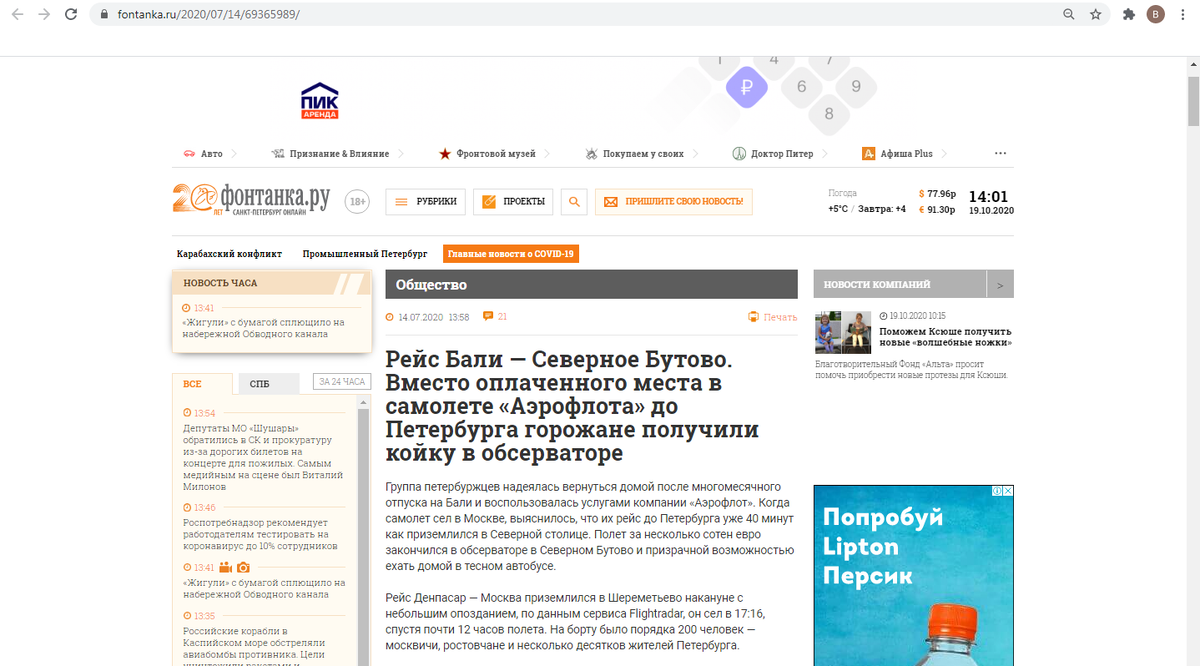This screenshot has width=1200, height=666.
Task: Open Главные новости о COVID-19
Action: (x=511, y=254)
